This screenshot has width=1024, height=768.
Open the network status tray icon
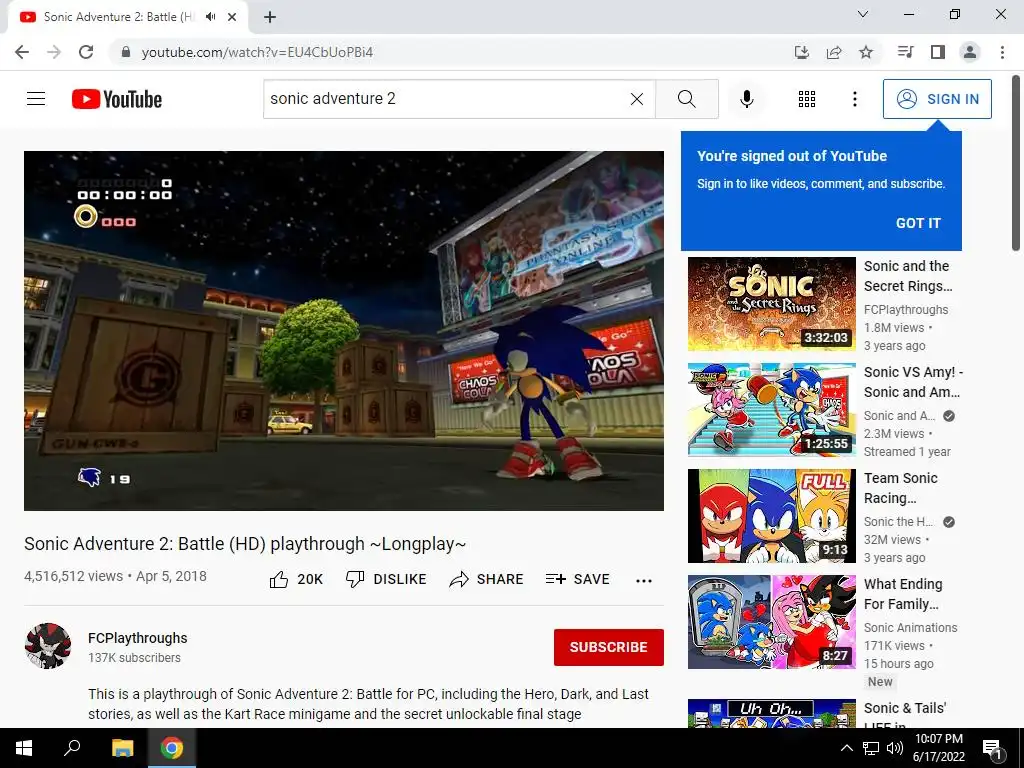pos(871,748)
